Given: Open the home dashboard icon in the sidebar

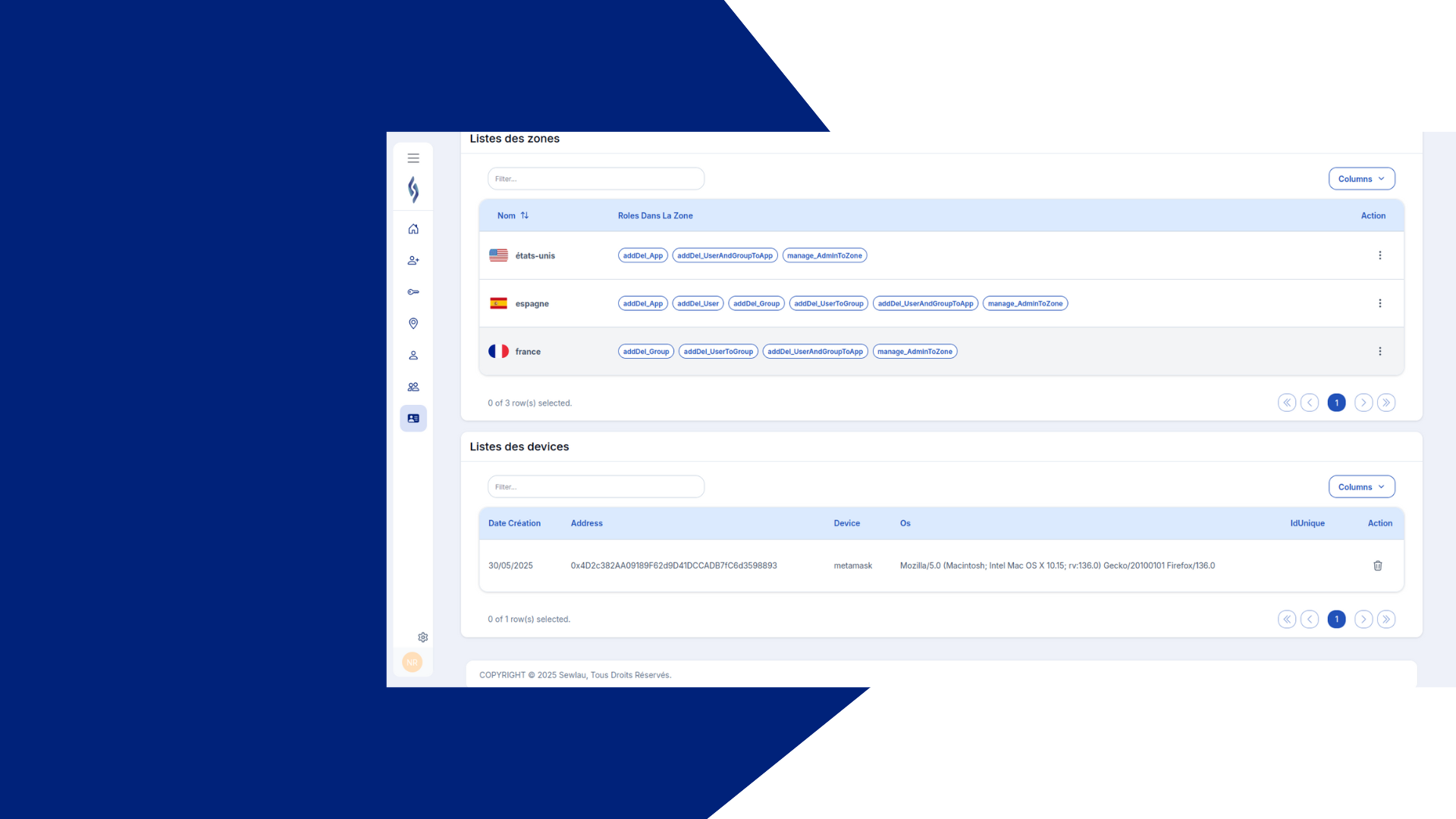Looking at the screenshot, I should click(413, 229).
